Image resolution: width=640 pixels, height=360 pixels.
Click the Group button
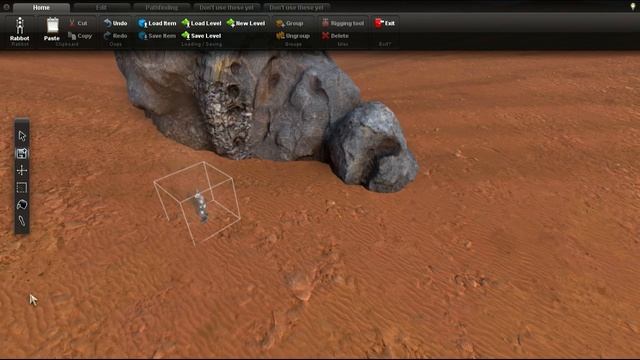290,23
